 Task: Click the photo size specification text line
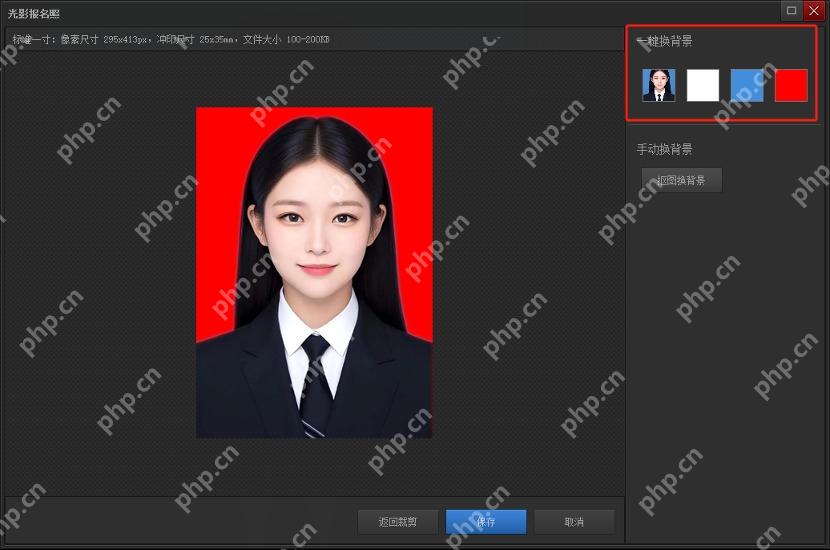[171, 39]
